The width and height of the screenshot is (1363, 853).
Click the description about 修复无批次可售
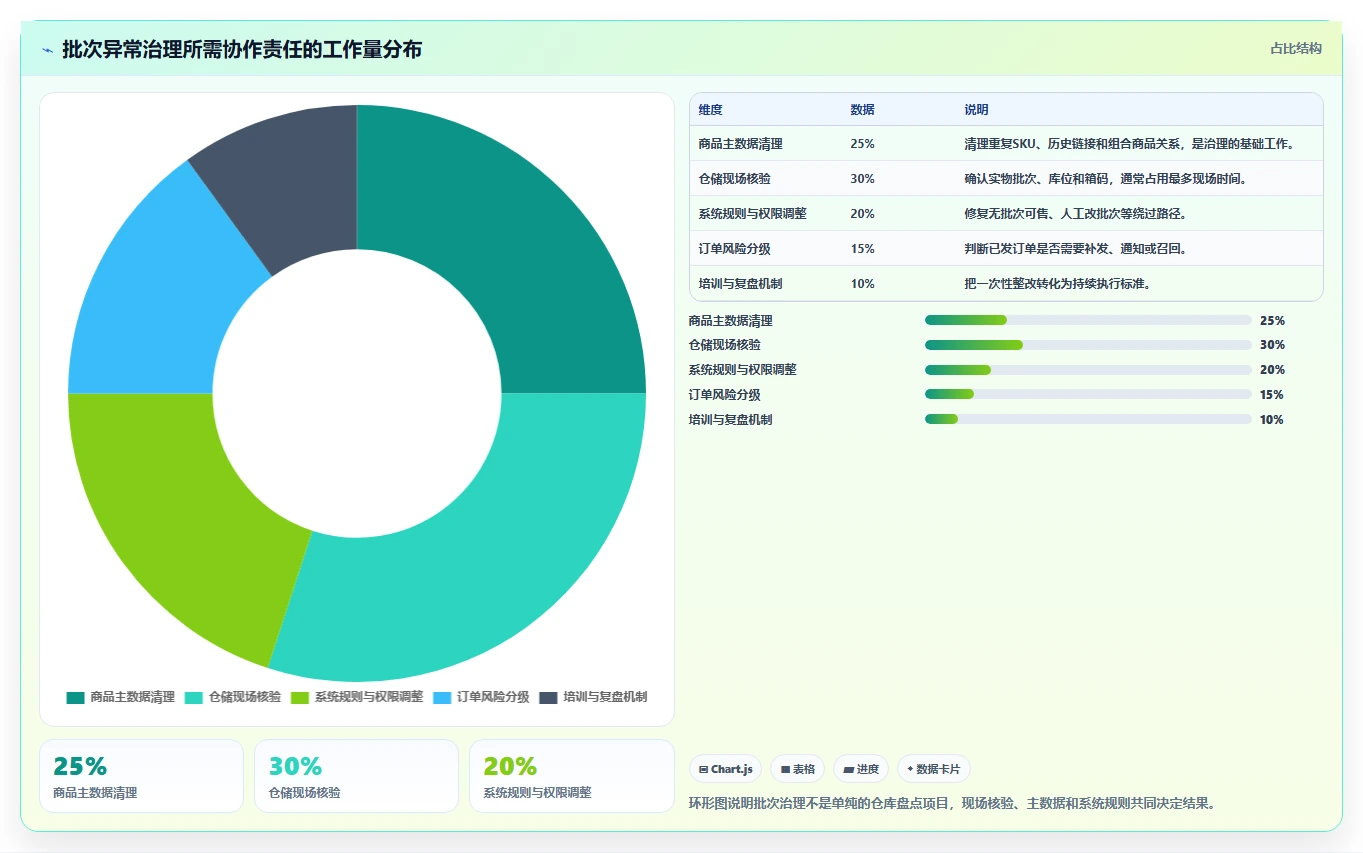point(1075,214)
